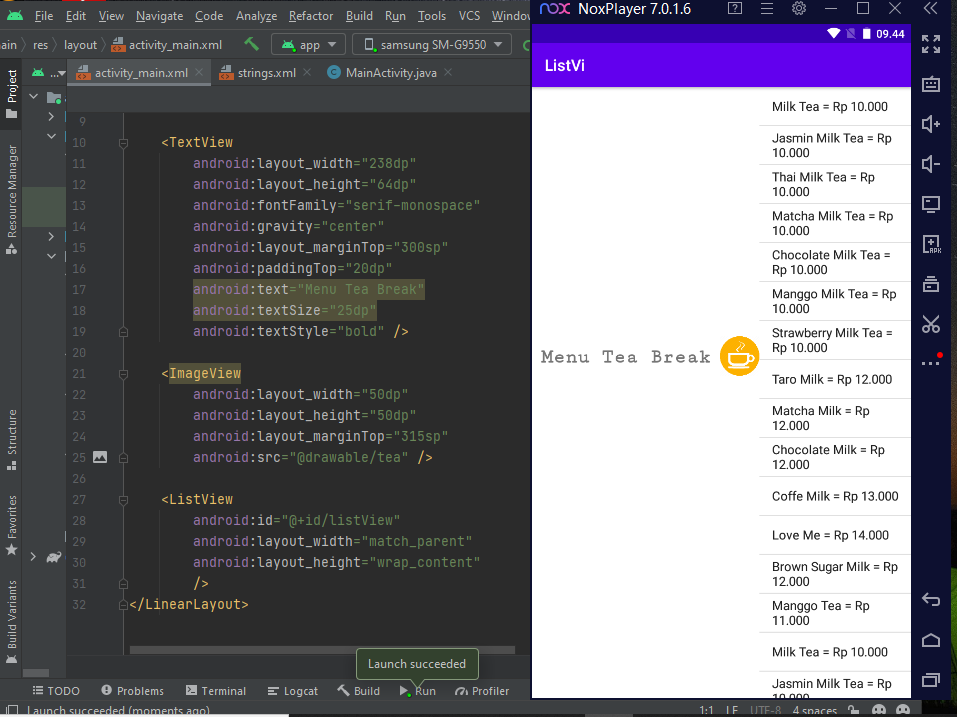
Task: Open the Edit menu
Action: pos(76,16)
